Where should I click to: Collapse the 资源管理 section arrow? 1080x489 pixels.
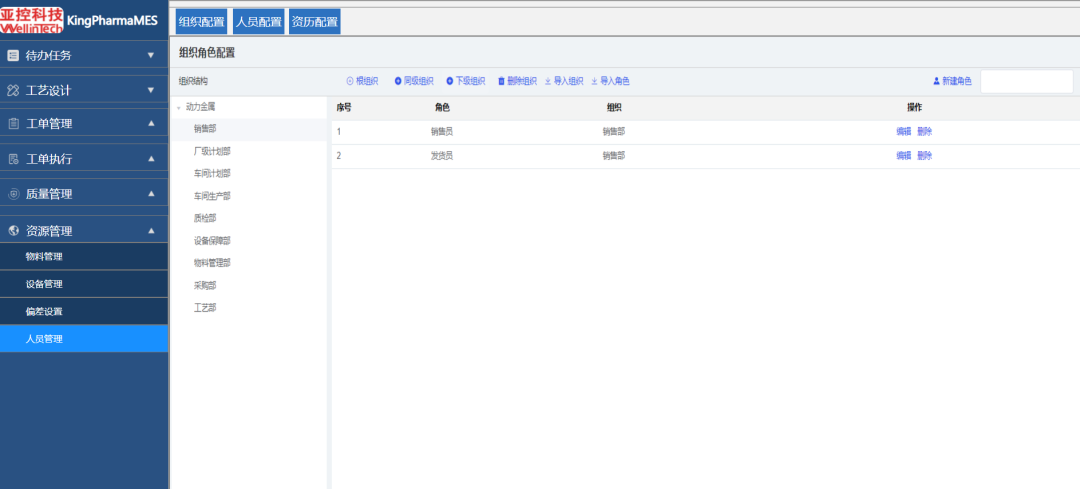click(151, 231)
